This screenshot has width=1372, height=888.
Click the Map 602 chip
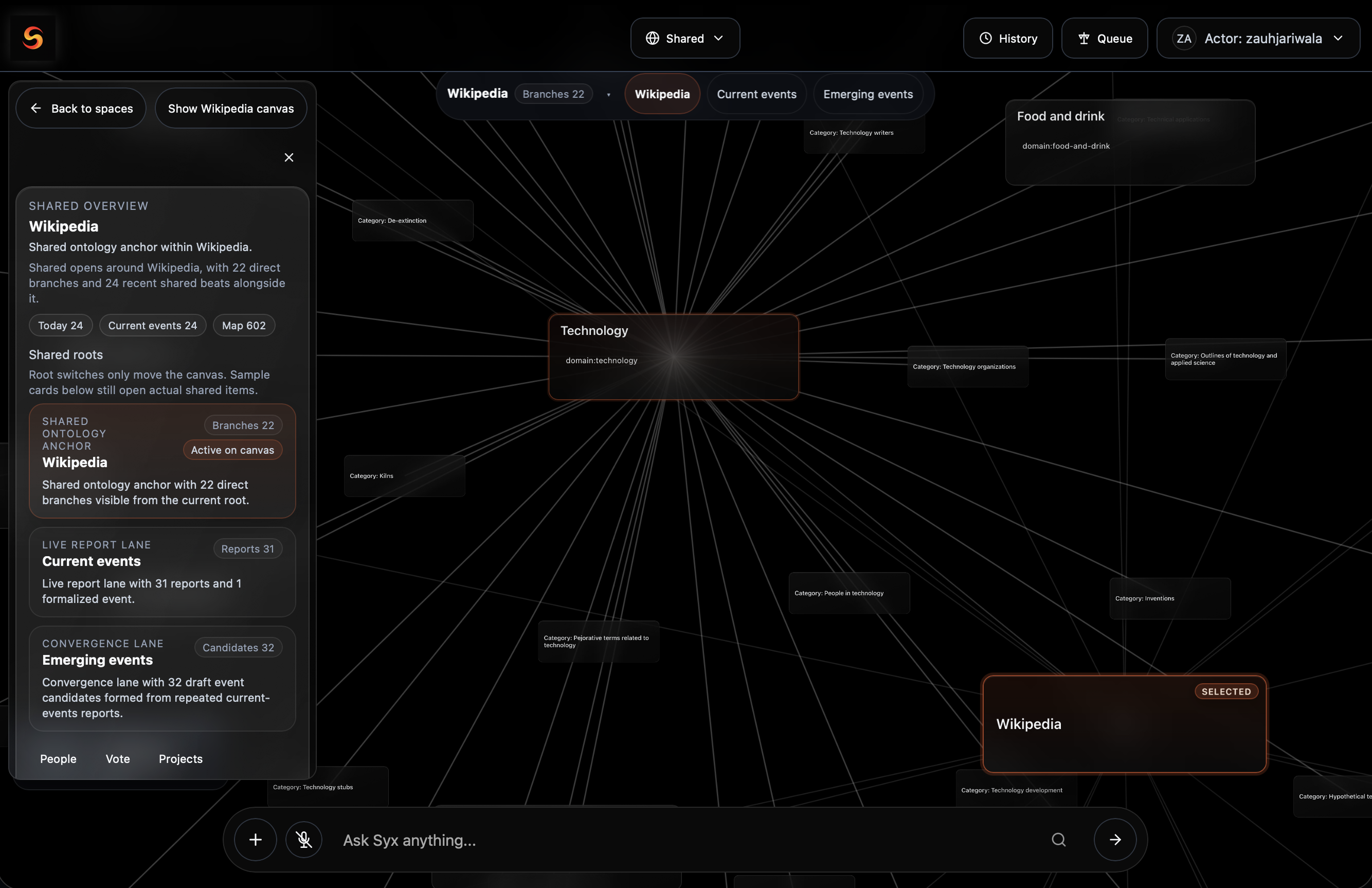(244, 325)
